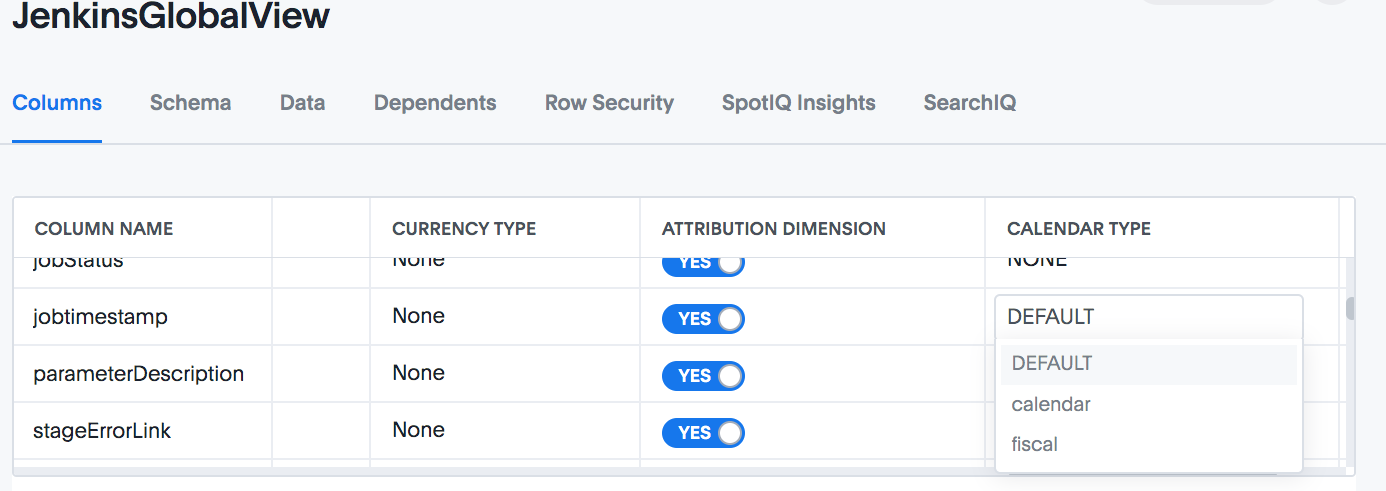Switch to the Columns tab
This screenshot has height=491, width=1386.
57,102
